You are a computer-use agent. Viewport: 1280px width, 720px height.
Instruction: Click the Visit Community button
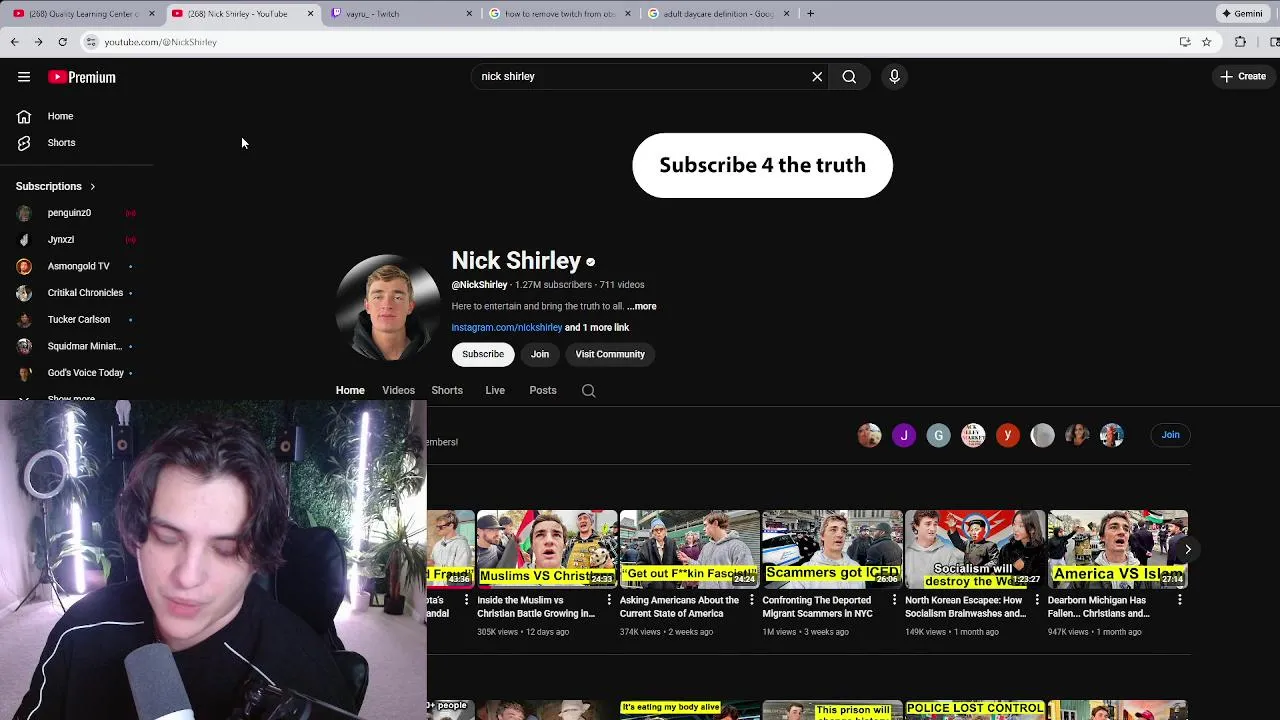[x=610, y=354]
